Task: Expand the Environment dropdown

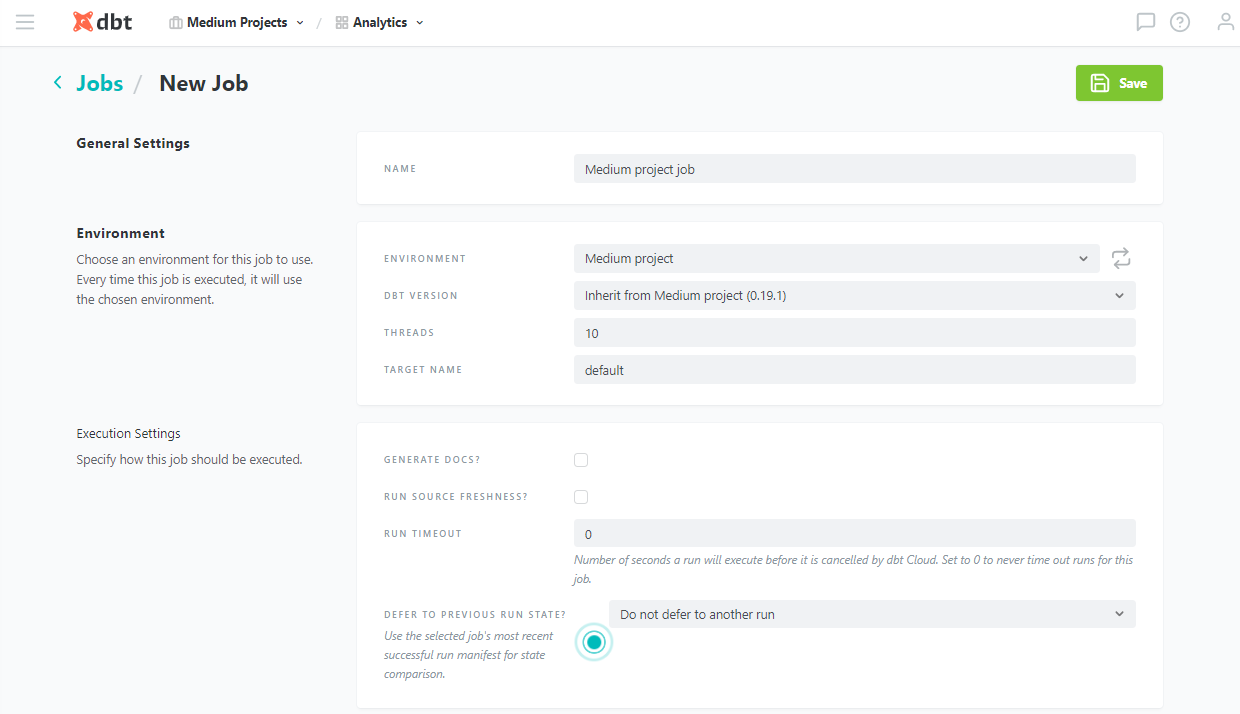Action: pyautogui.click(x=836, y=259)
